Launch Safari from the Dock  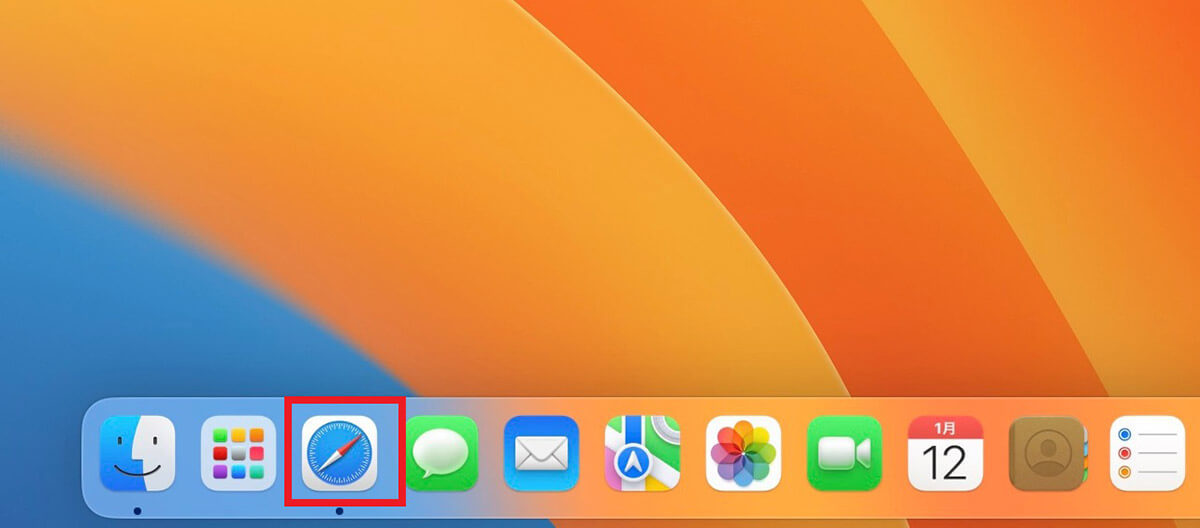(340, 453)
